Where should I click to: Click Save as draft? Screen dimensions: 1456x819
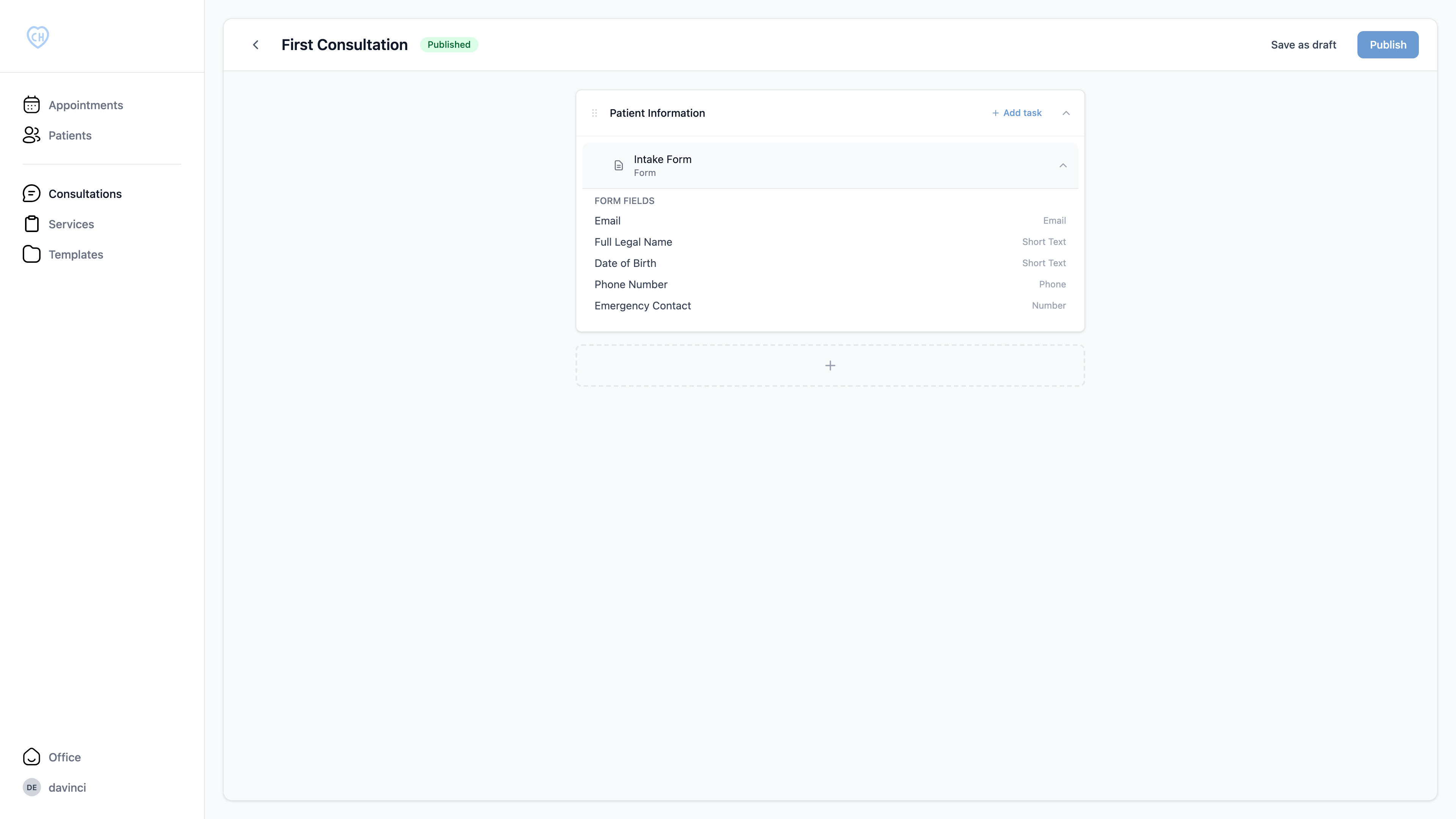click(x=1304, y=45)
